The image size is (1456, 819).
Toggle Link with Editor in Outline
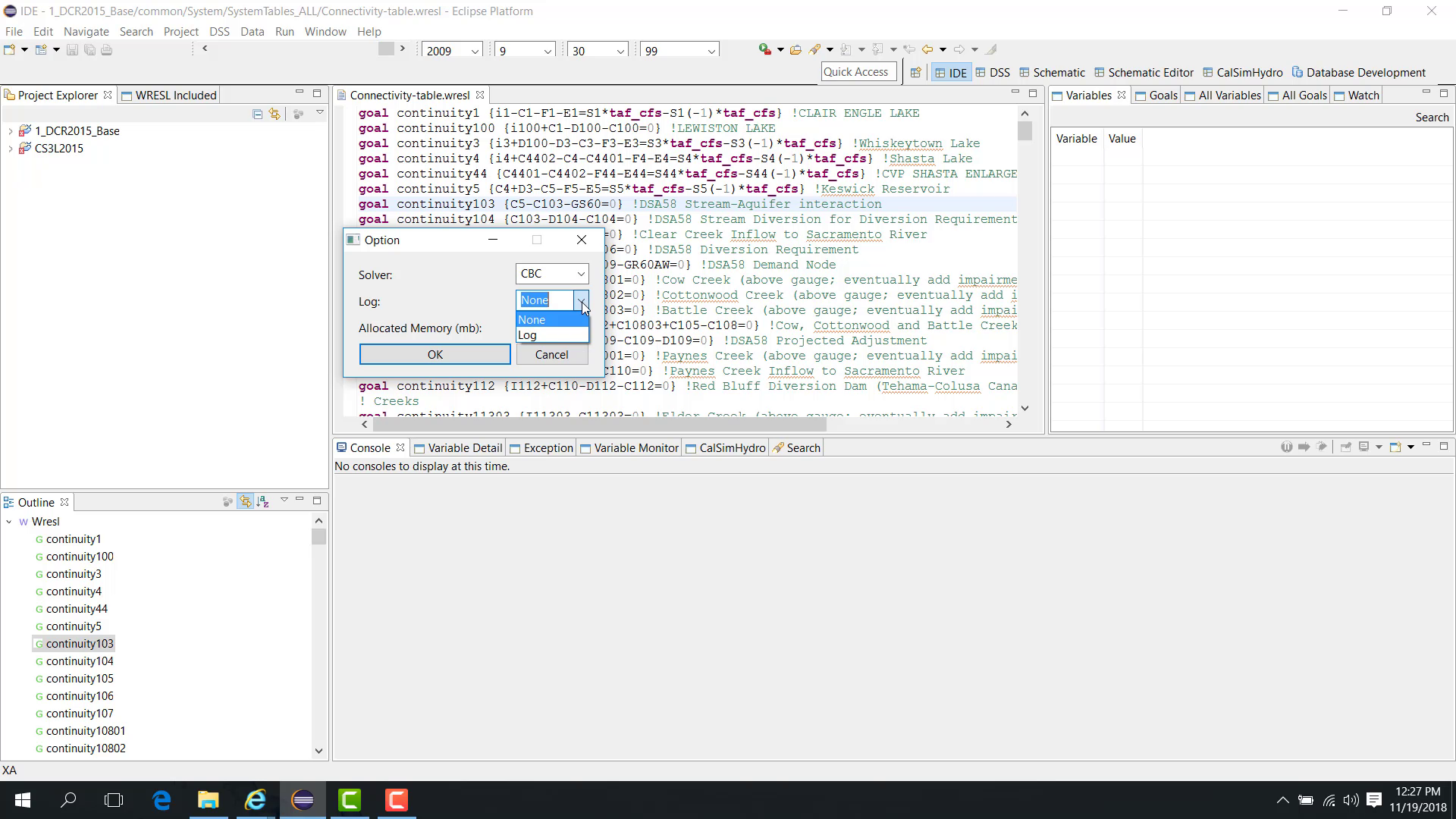click(x=245, y=502)
